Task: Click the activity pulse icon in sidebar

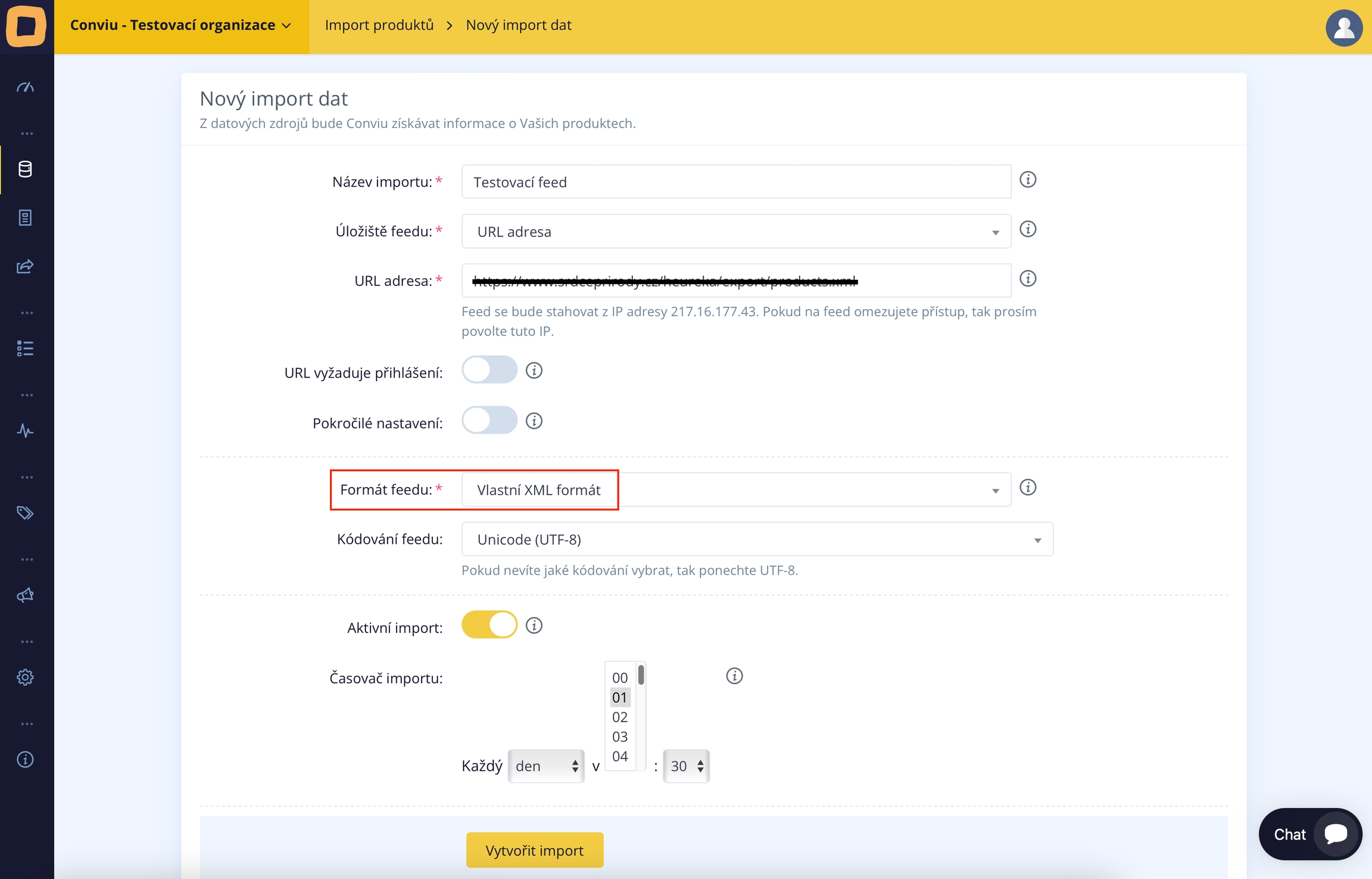Action: coord(25,431)
